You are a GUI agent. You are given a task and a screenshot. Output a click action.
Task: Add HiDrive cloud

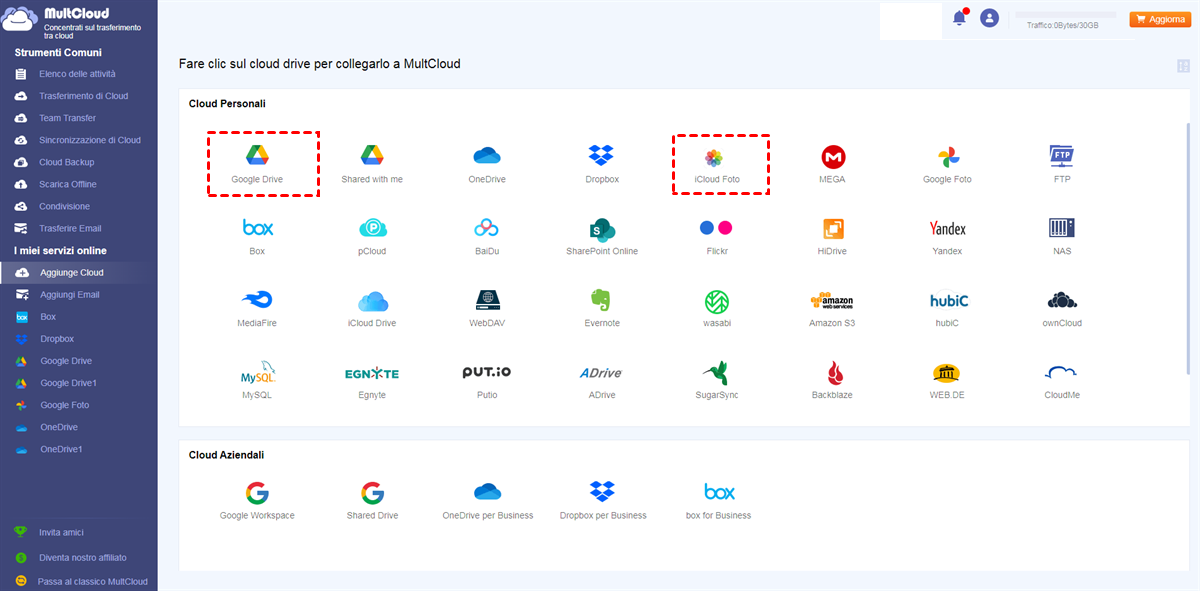click(x=832, y=237)
